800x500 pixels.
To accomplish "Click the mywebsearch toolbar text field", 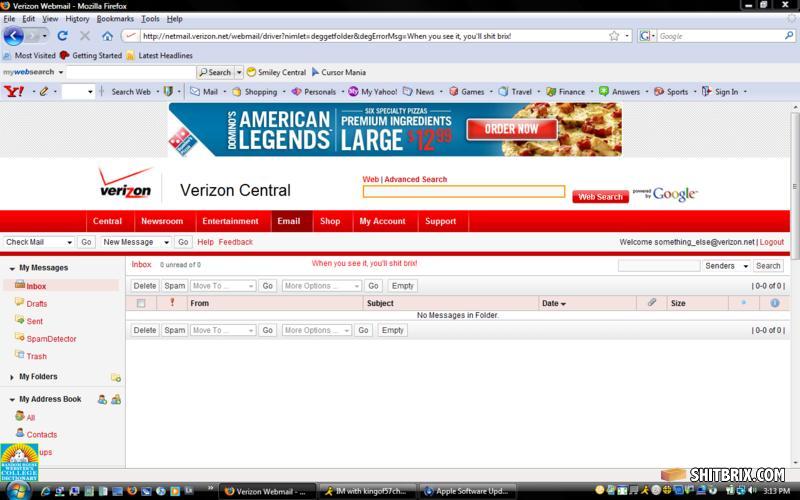I will (x=131, y=72).
